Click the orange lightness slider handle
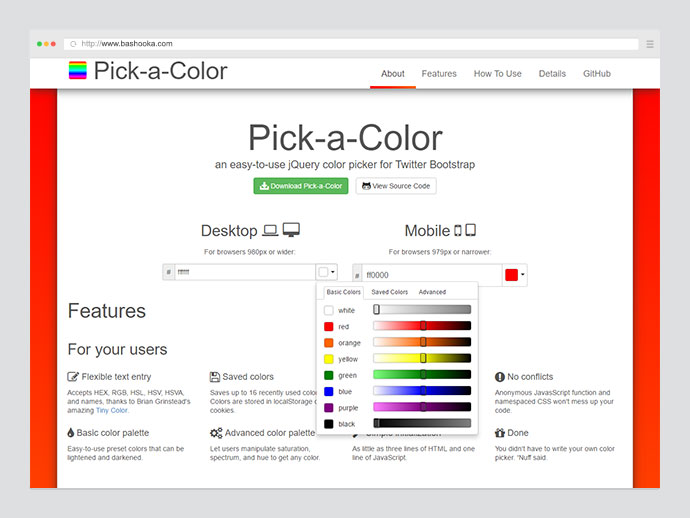690x518 pixels. pyautogui.click(x=423, y=342)
